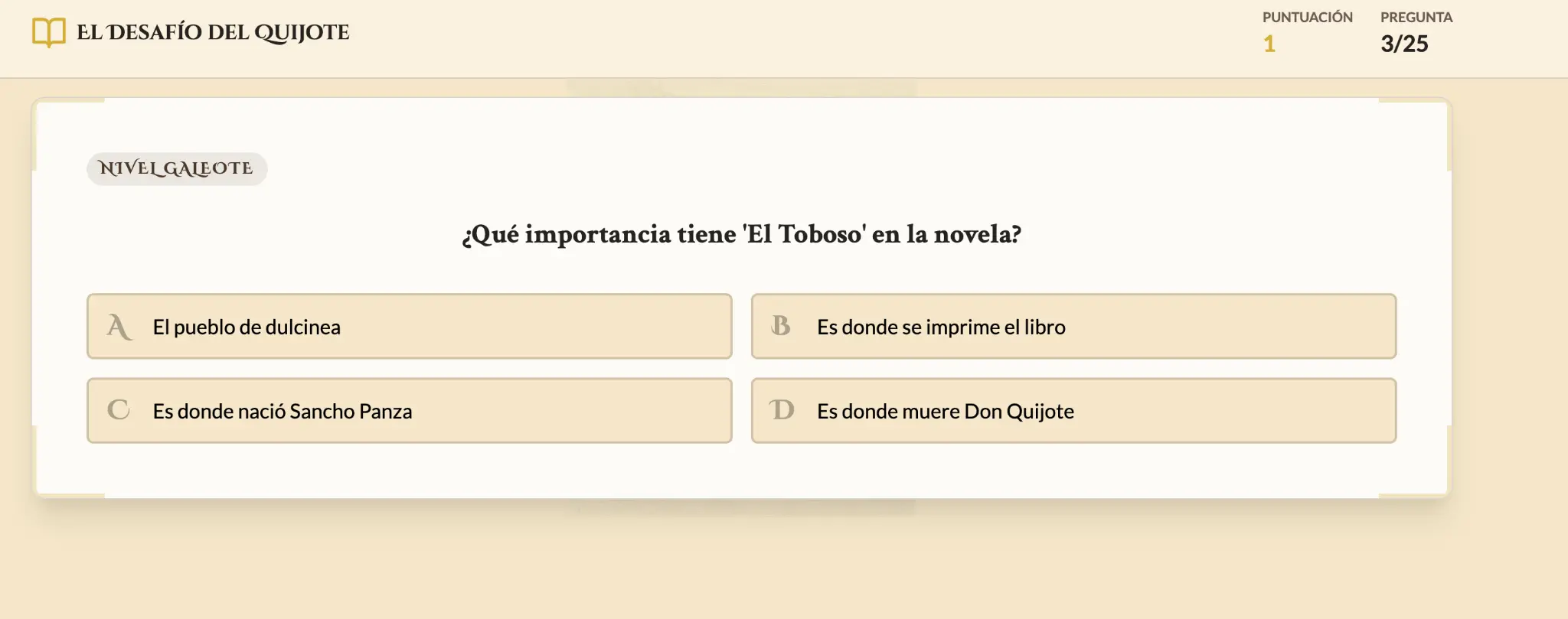Select the letter D icon beside muere option
Viewport: 1568px width, 619px height.
(x=782, y=410)
